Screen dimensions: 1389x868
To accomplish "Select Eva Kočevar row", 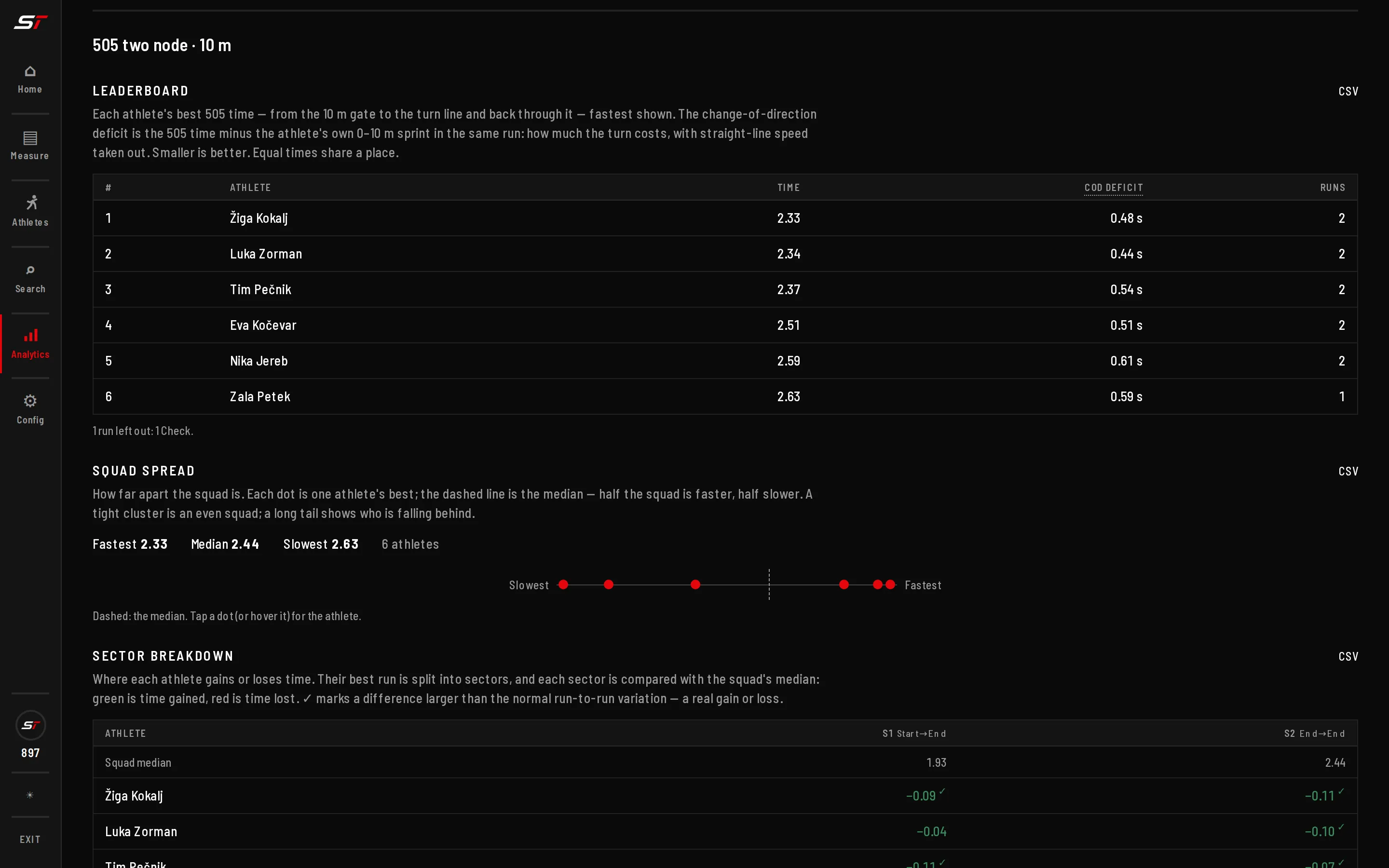I will tap(725, 325).
